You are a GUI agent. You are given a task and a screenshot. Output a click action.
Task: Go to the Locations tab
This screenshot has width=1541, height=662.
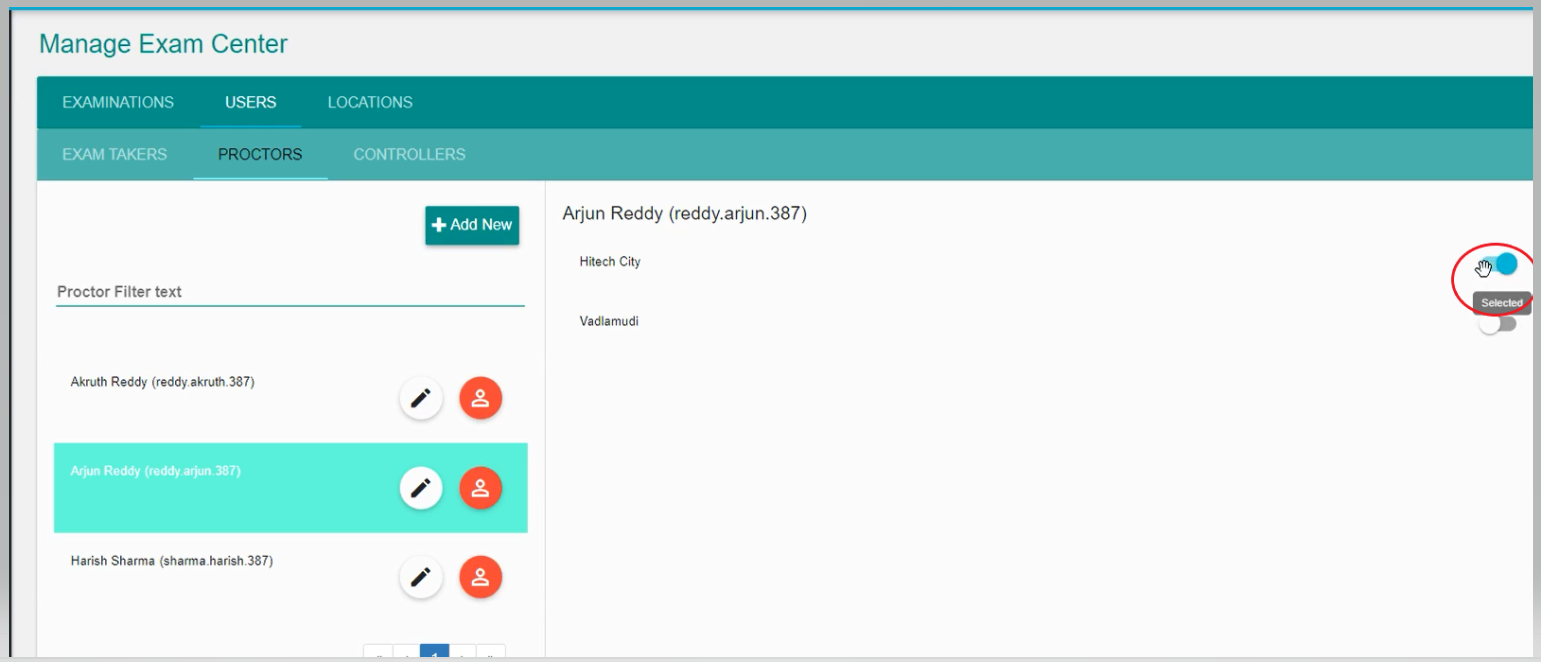(x=370, y=102)
